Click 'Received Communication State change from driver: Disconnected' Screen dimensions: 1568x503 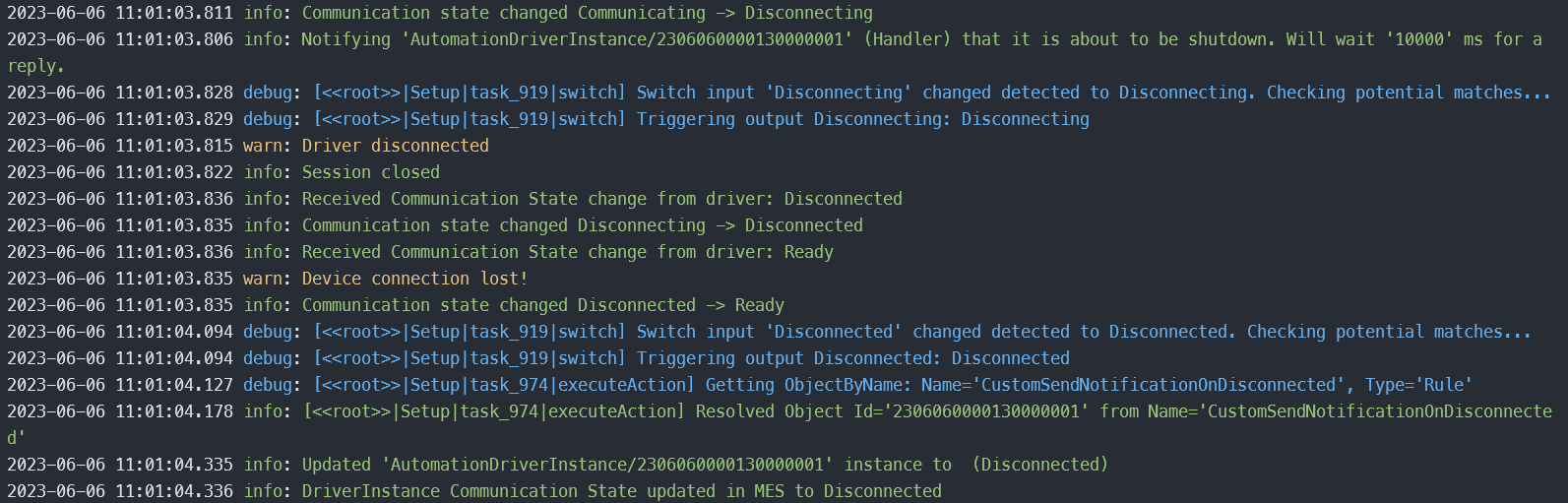pos(601,199)
